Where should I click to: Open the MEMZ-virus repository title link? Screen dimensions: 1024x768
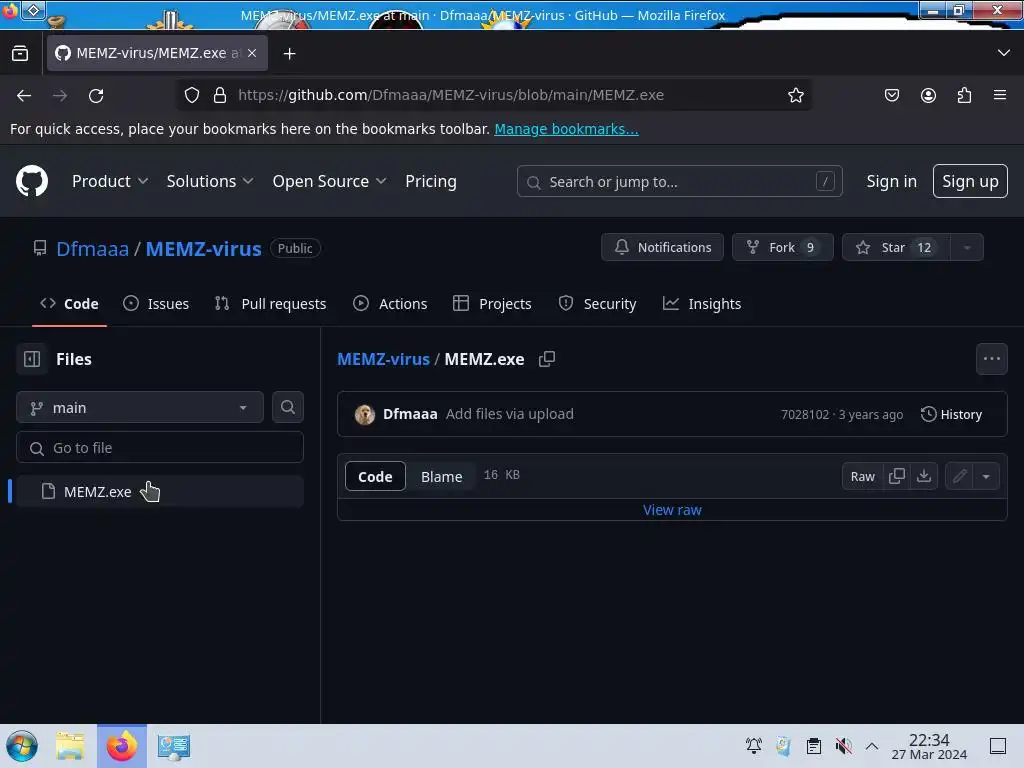(x=204, y=249)
